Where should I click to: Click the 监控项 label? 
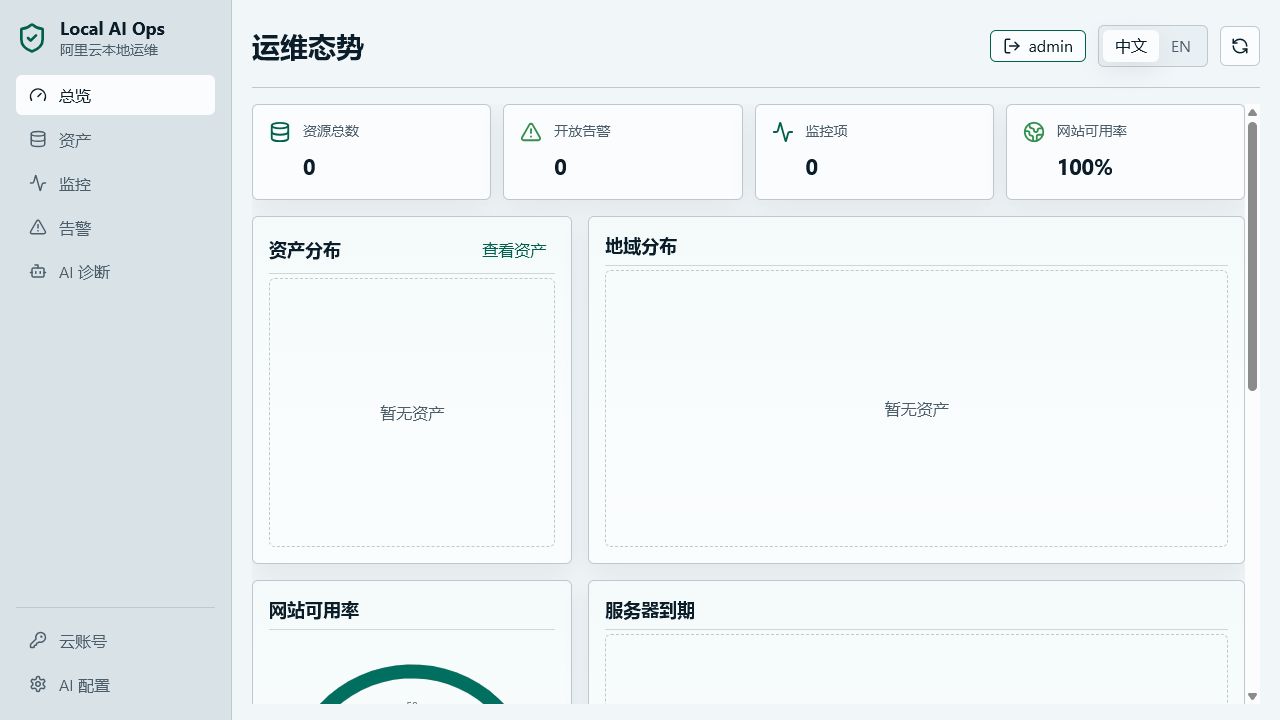point(826,131)
